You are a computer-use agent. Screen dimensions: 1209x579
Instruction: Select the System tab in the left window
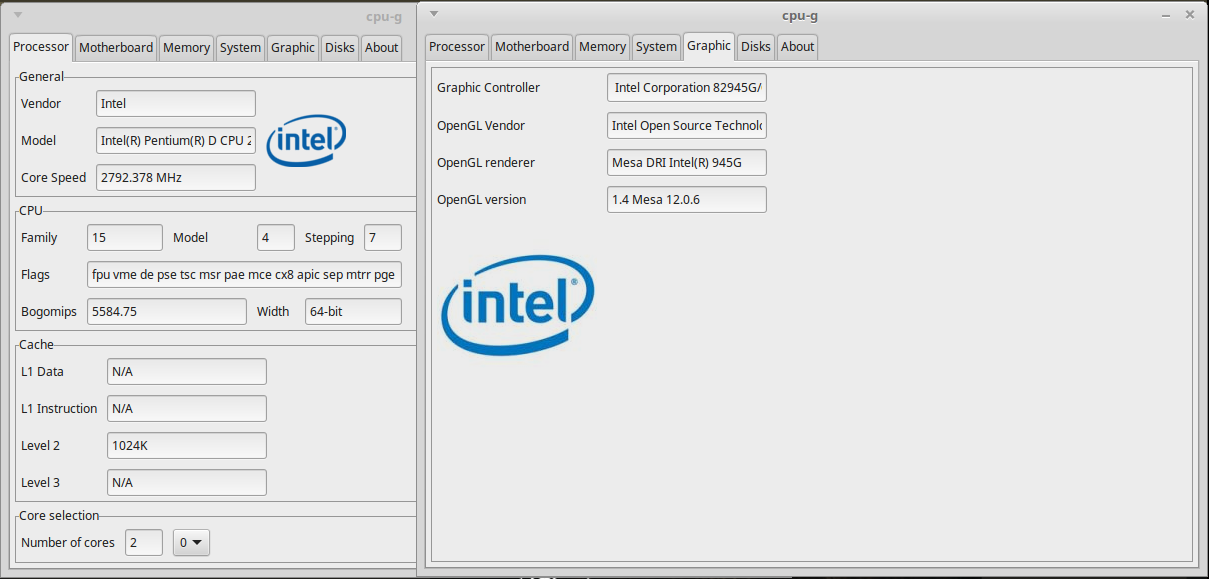(x=240, y=47)
